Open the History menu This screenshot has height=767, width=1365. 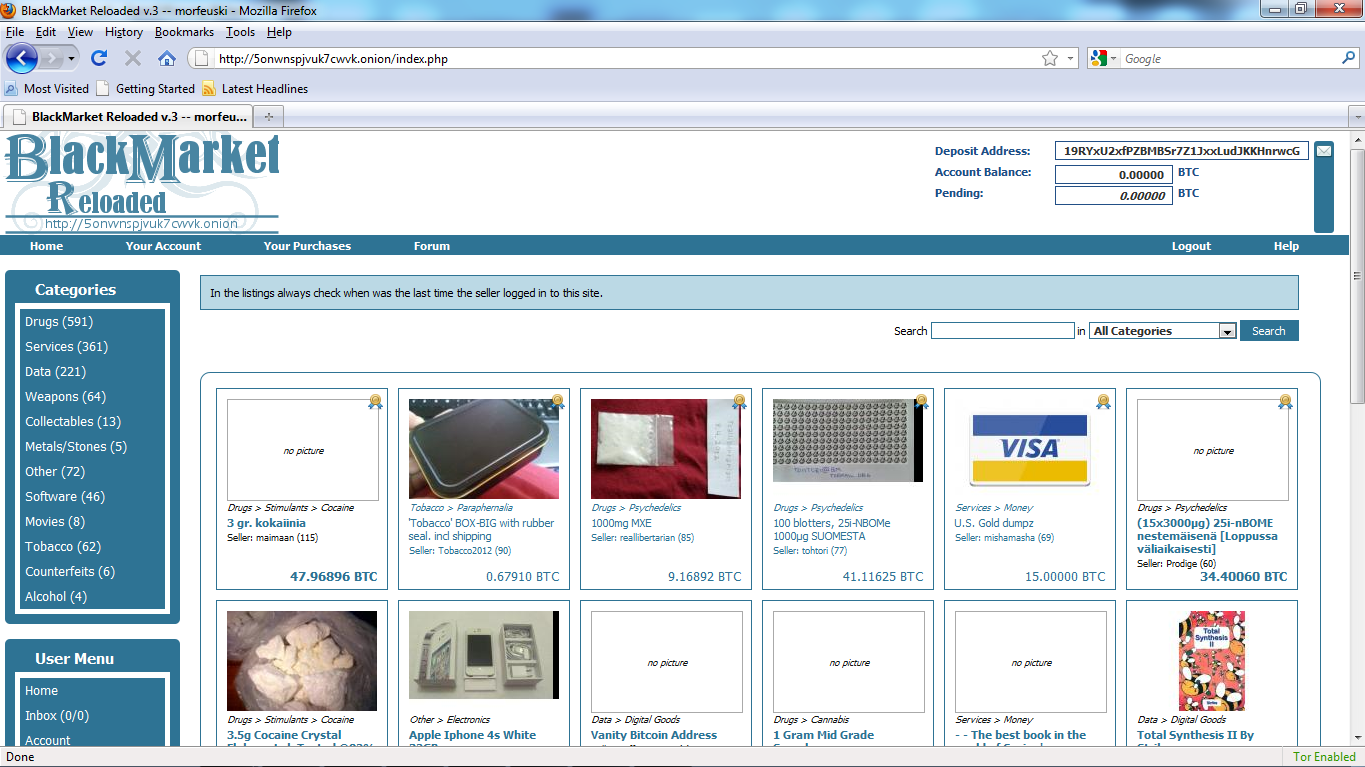click(x=124, y=32)
